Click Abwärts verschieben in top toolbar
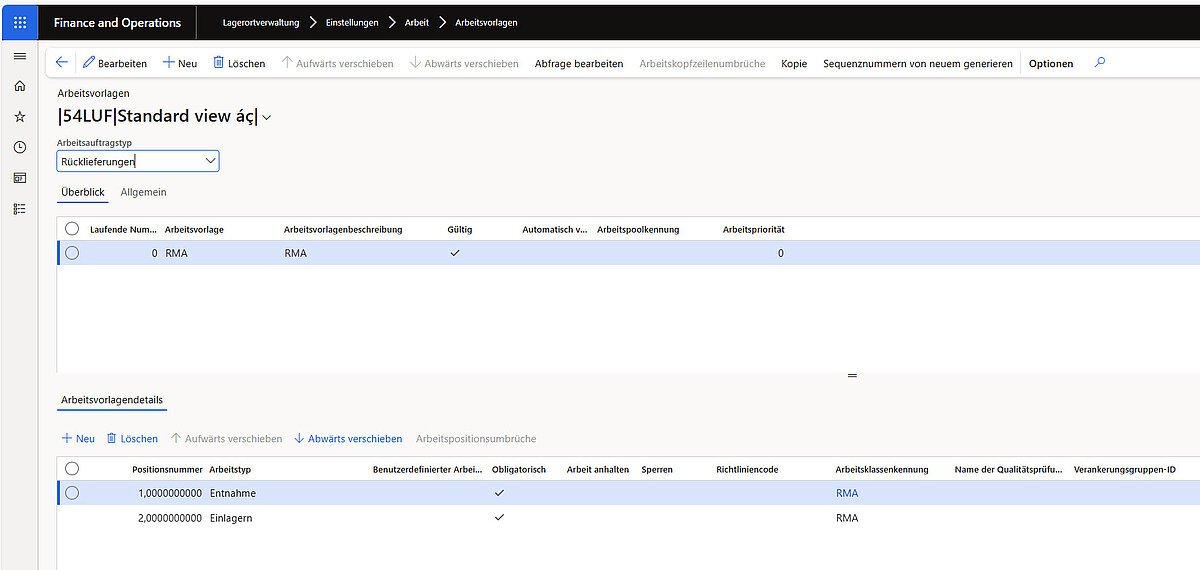Viewport: 1200px width, 570px height. [464, 63]
